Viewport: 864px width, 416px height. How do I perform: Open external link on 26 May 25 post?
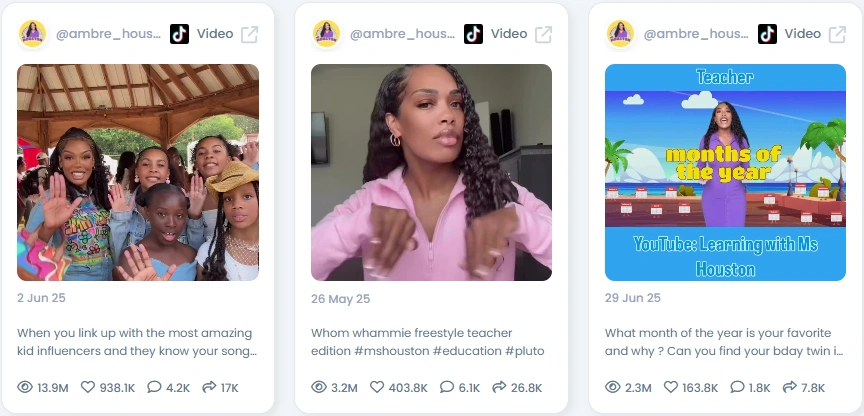543,34
